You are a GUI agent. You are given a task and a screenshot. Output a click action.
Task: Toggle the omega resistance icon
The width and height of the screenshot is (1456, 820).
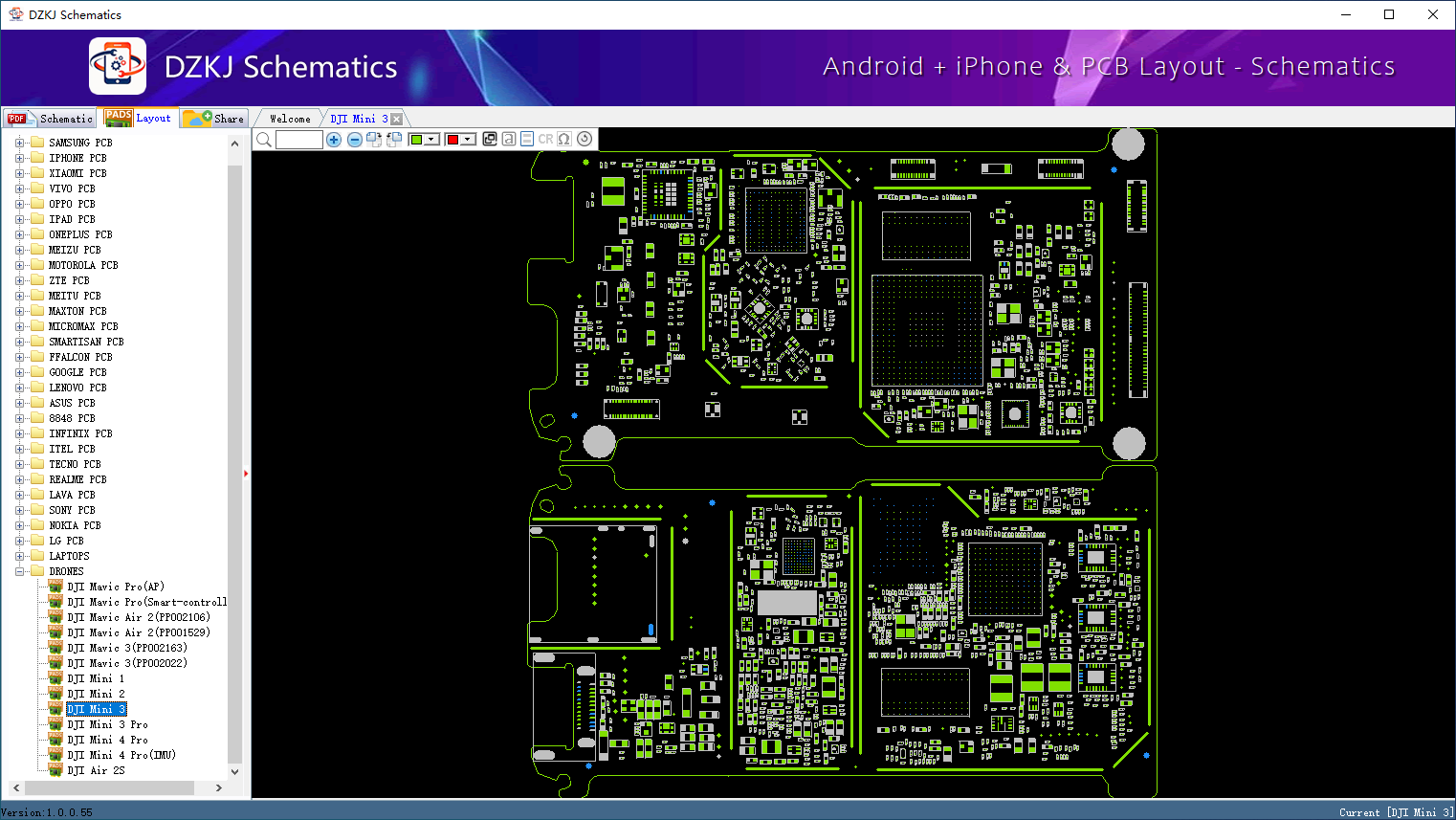(564, 139)
